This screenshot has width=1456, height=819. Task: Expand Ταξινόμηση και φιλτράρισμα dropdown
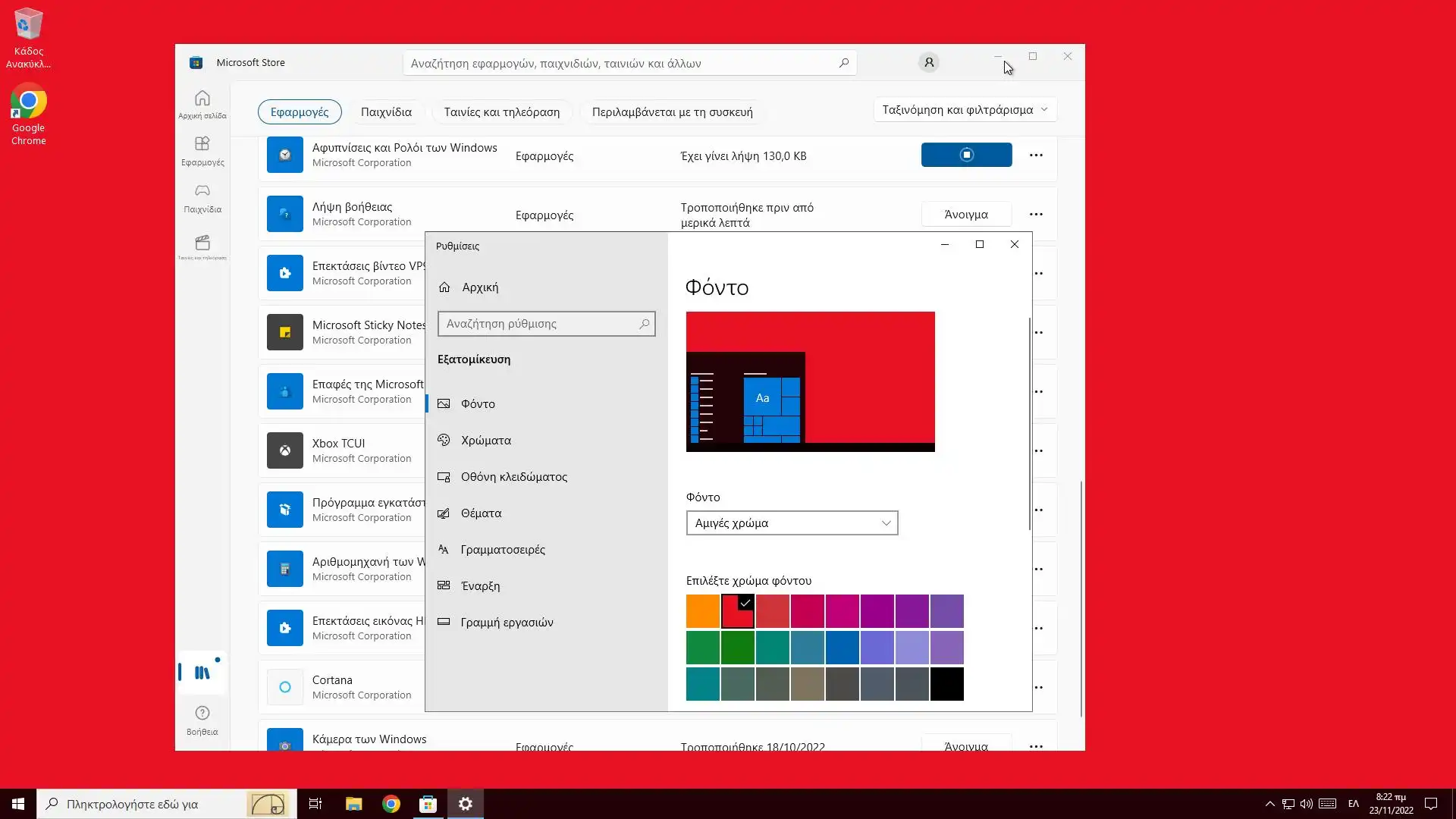tap(965, 110)
